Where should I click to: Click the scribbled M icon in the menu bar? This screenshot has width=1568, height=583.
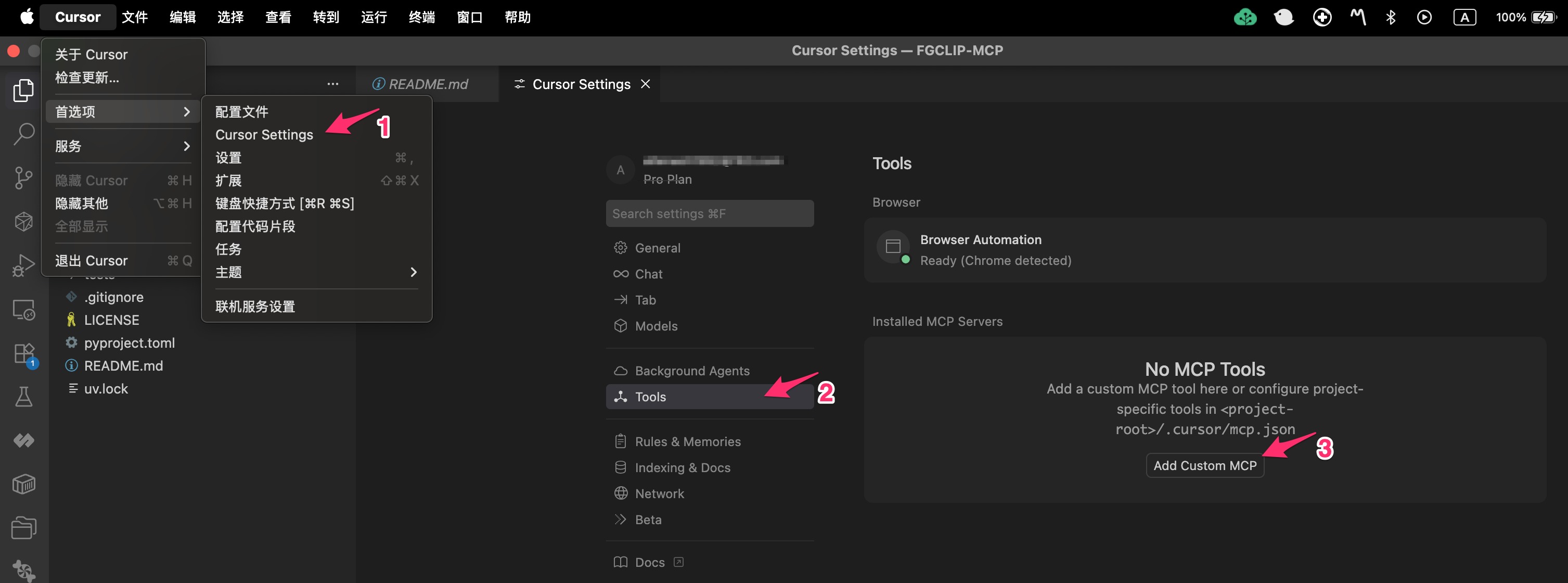(1358, 17)
